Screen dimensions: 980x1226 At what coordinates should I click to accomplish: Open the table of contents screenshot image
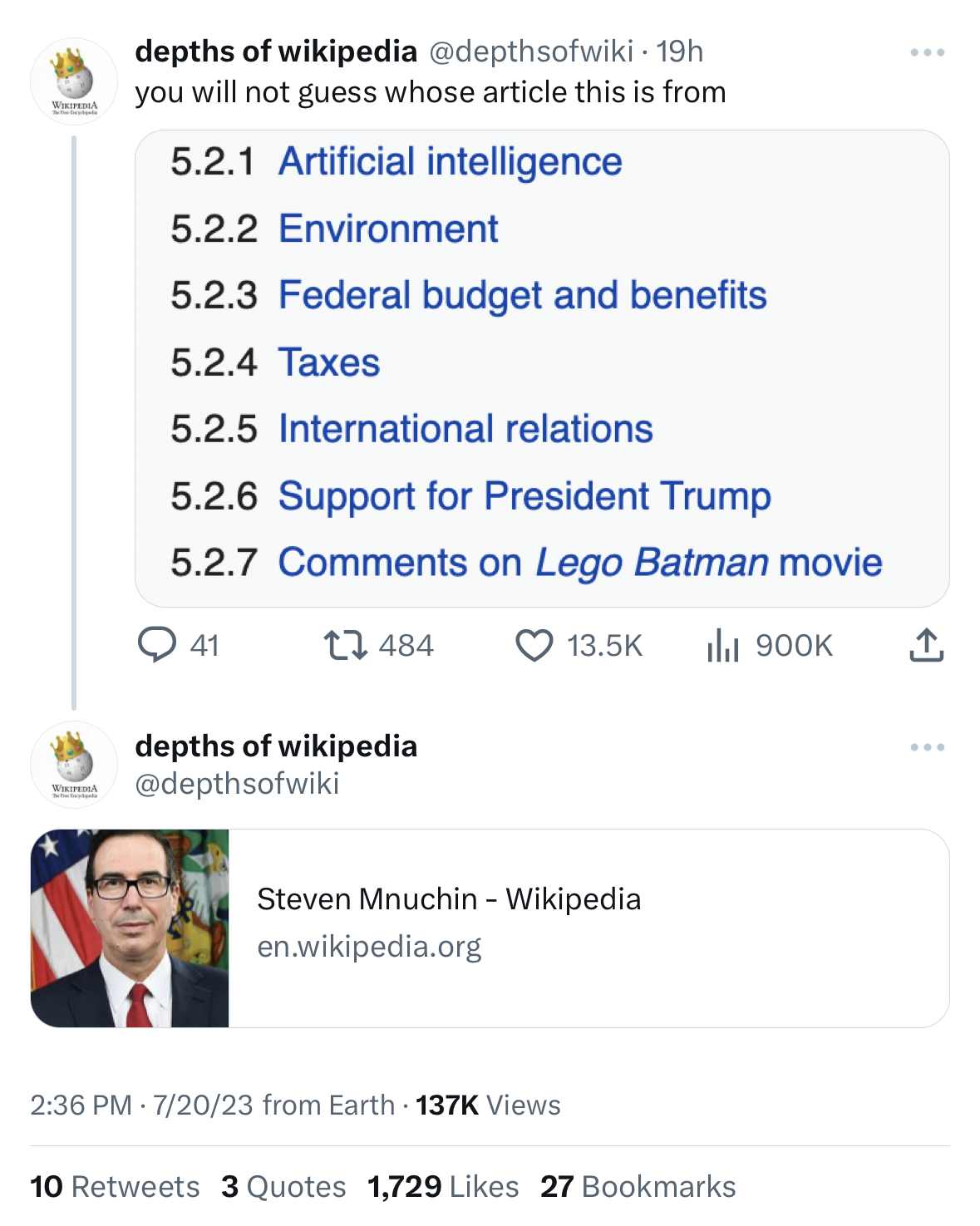click(x=542, y=368)
